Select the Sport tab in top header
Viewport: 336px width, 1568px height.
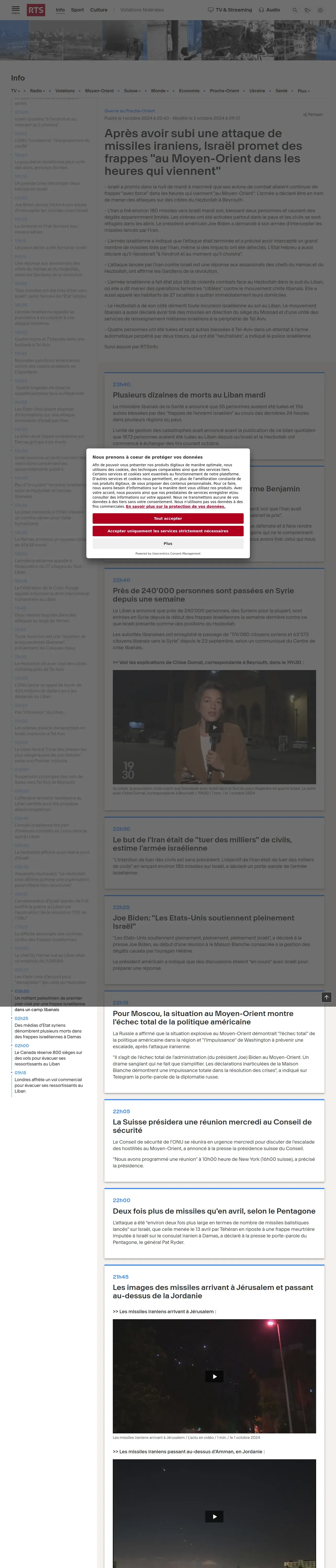click(77, 10)
